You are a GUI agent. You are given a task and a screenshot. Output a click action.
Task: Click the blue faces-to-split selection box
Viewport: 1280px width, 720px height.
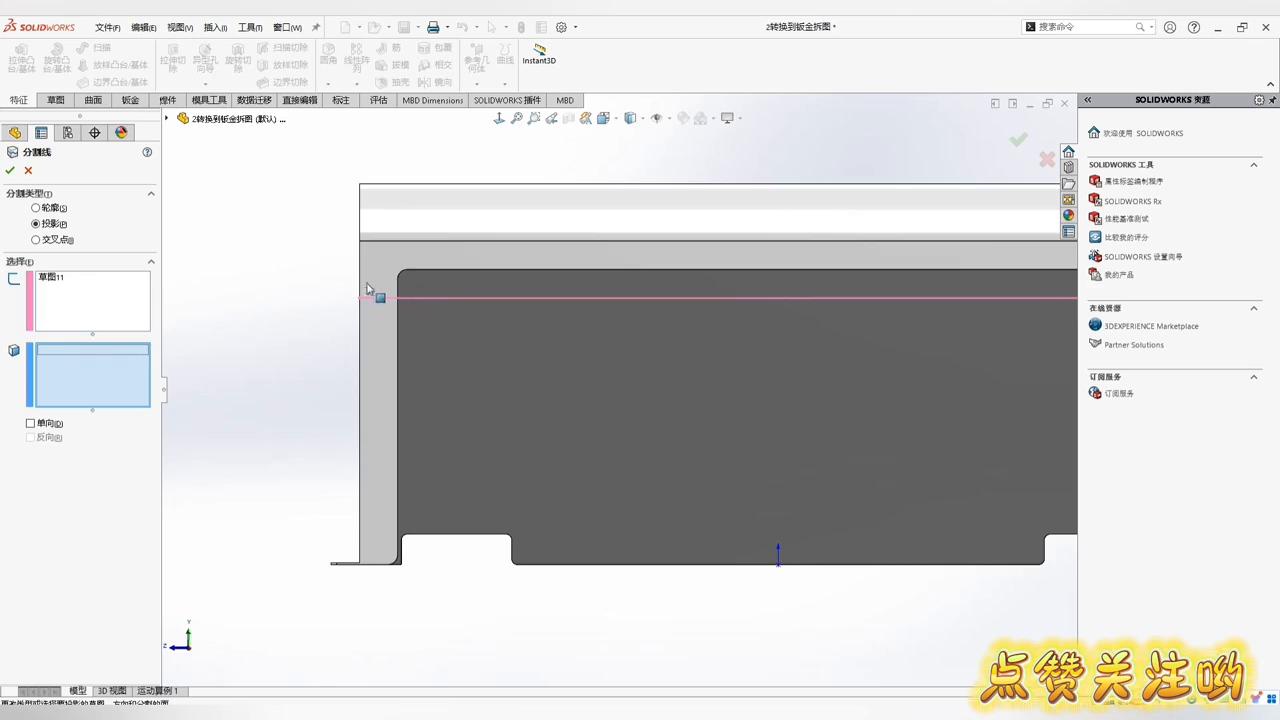(93, 375)
